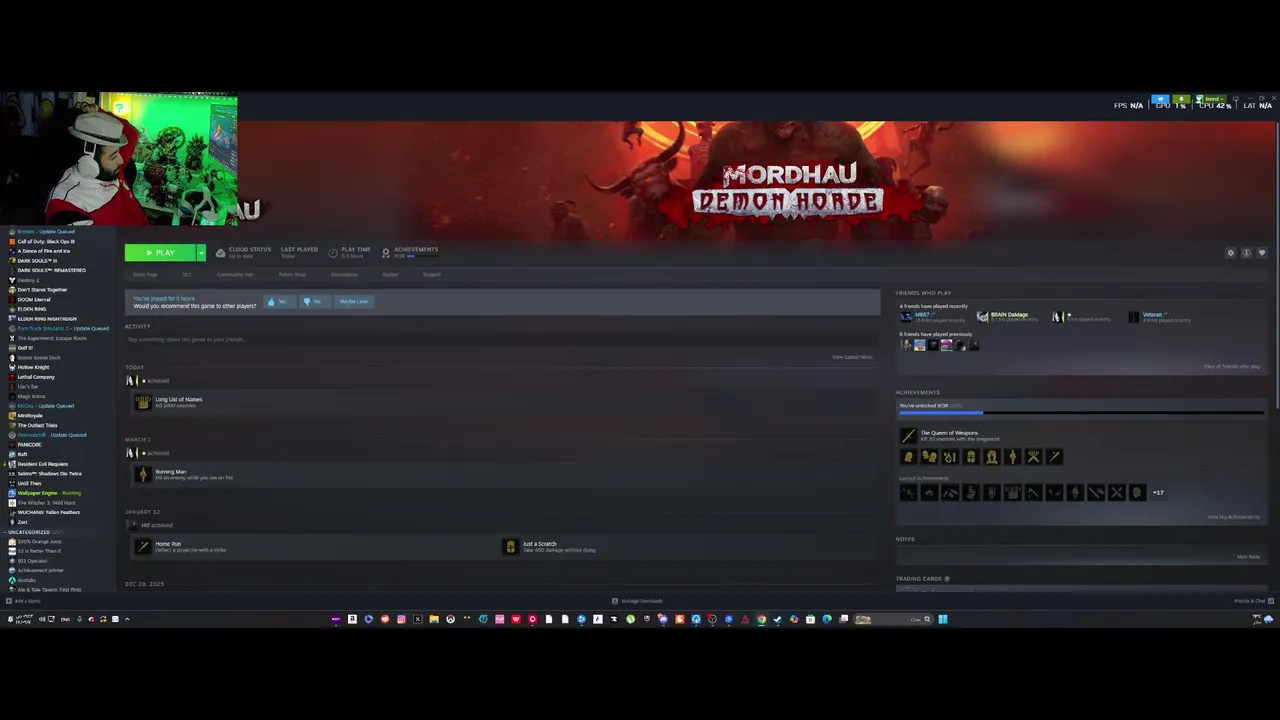The width and height of the screenshot is (1280, 720).
Task: Open game settings gear icon
Action: click(x=1231, y=253)
